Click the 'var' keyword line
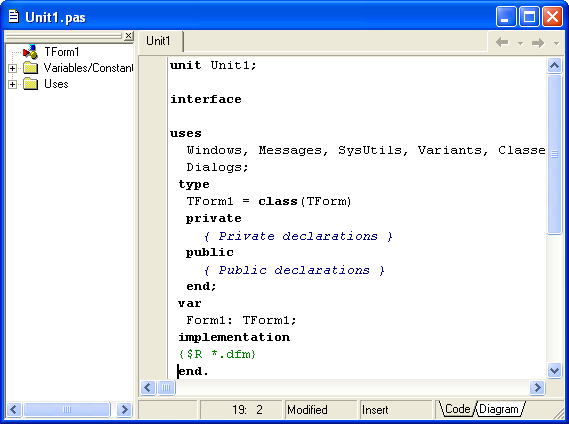This screenshot has height=424, width=569. [x=189, y=303]
